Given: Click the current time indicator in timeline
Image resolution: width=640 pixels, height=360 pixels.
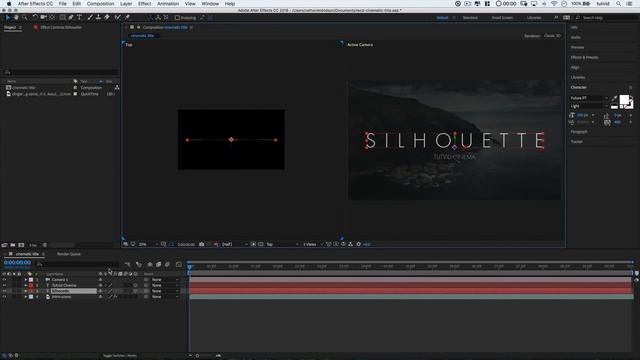Looking at the screenshot, I should click(x=190, y=267).
